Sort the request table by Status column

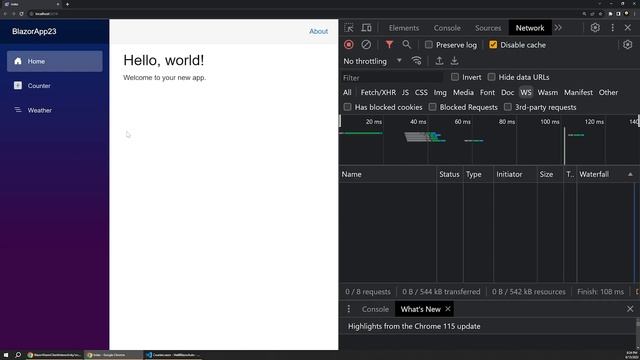pos(449,174)
